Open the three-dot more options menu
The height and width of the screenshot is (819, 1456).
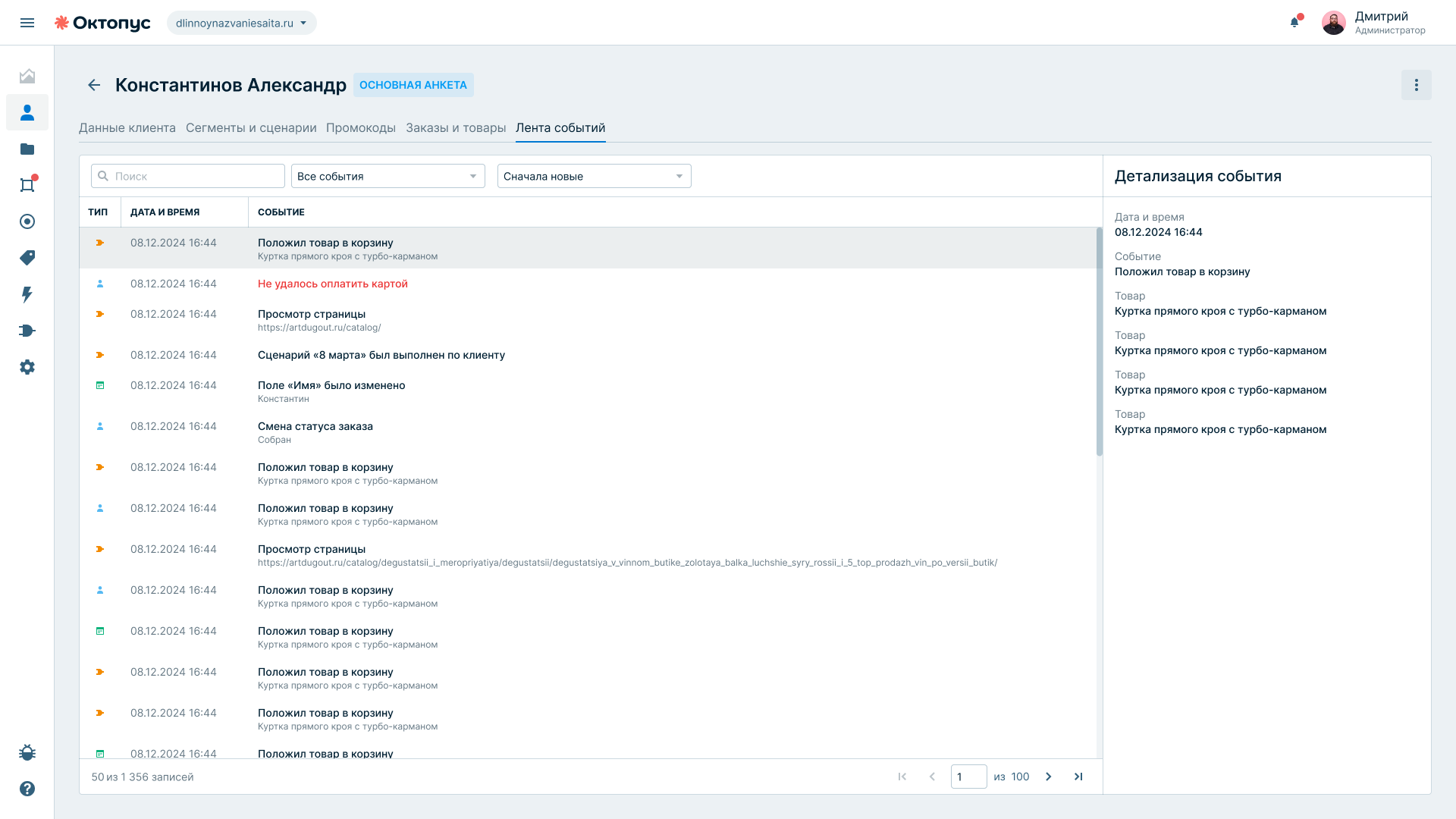click(x=1416, y=85)
